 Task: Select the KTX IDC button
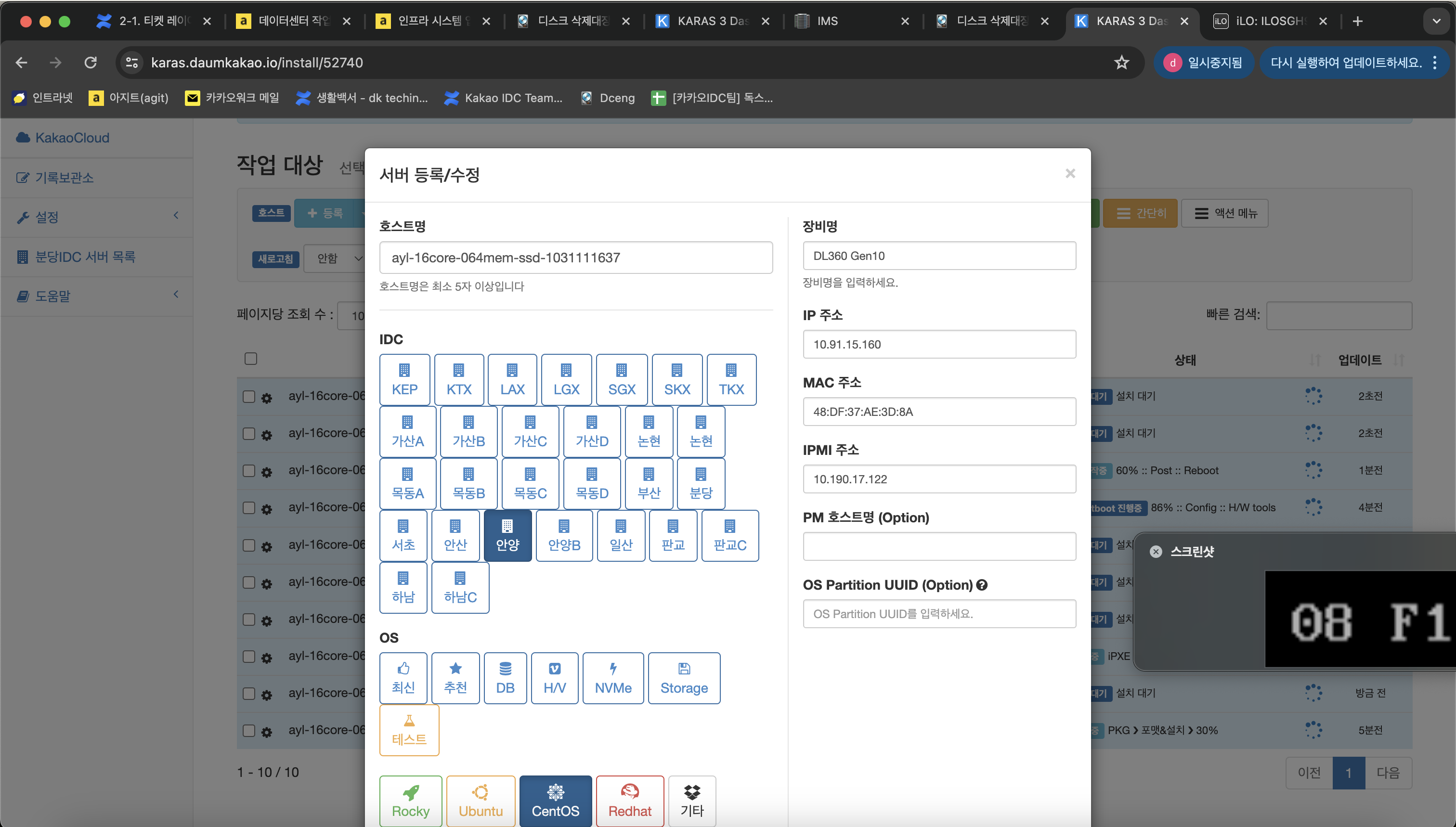[x=459, y=379]
